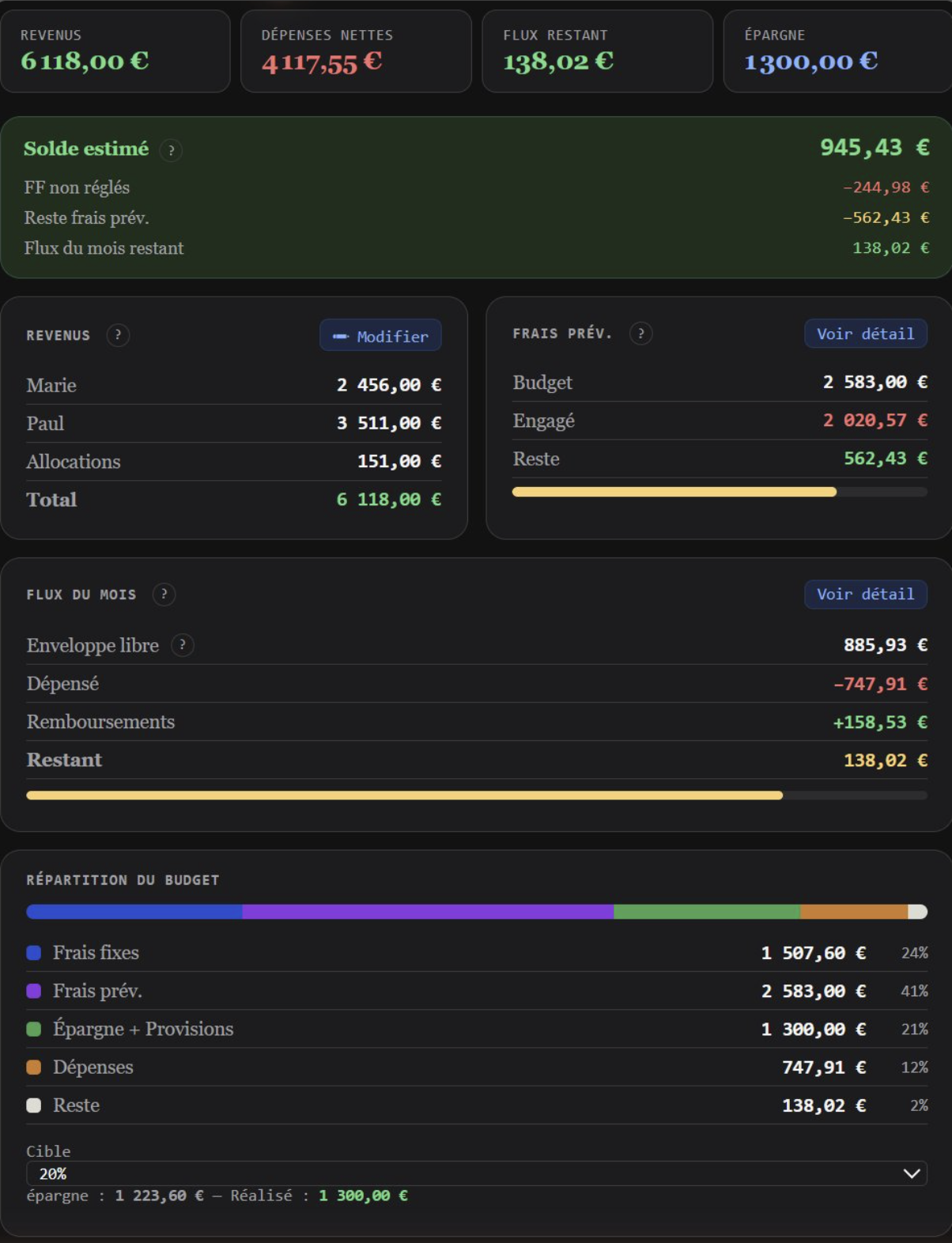
Task: Click Flux du mois restant row label
Action: click(x=104, y=248)
